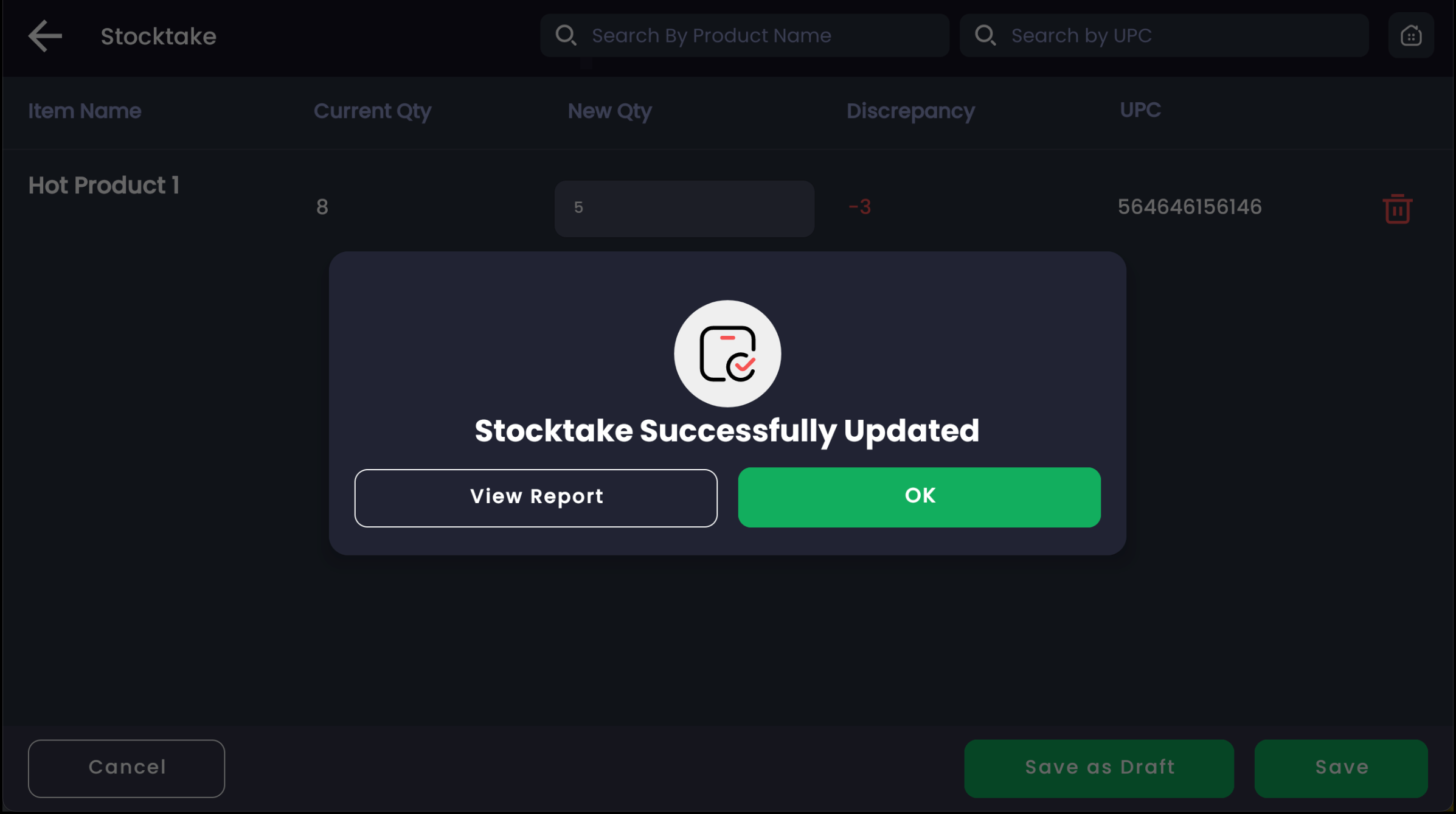This screenshot has width=1456, height=814.
Task: Open the barcode scanner icon button
Action: 1410,36
